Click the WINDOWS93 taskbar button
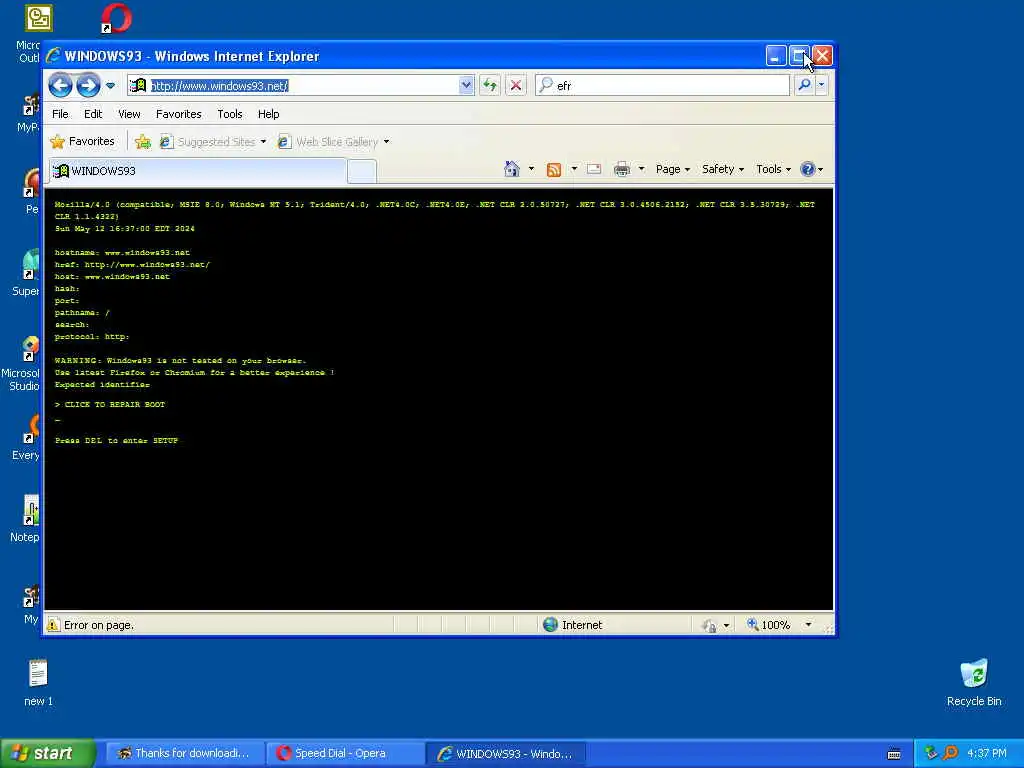This screenshot has width=1024, height=768. [505, 754]
